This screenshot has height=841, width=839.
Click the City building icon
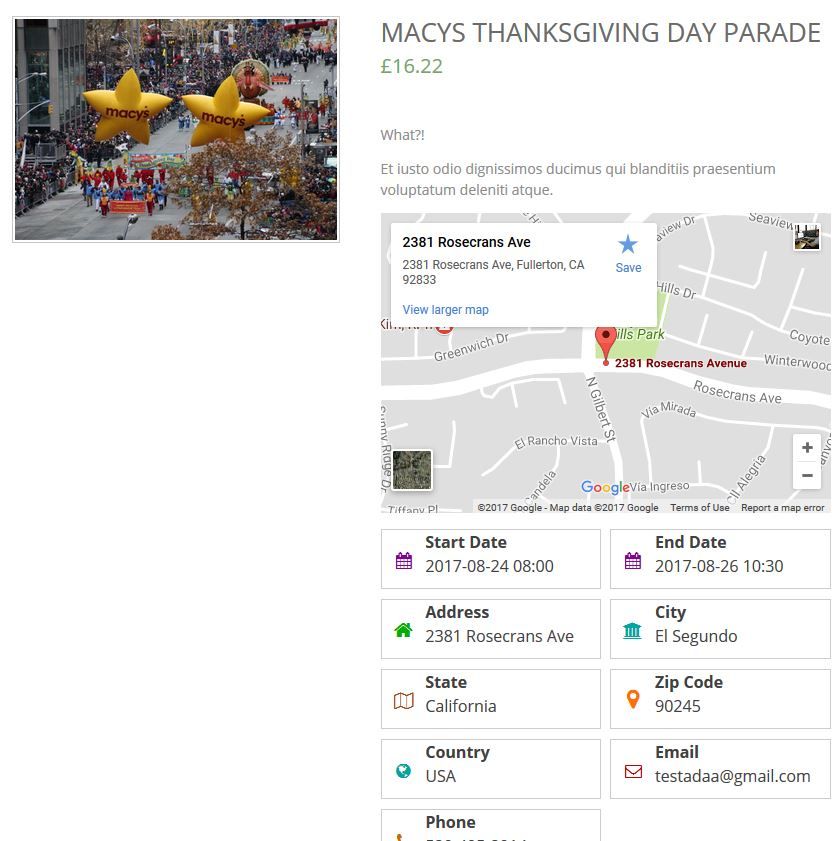pos(633,630)
